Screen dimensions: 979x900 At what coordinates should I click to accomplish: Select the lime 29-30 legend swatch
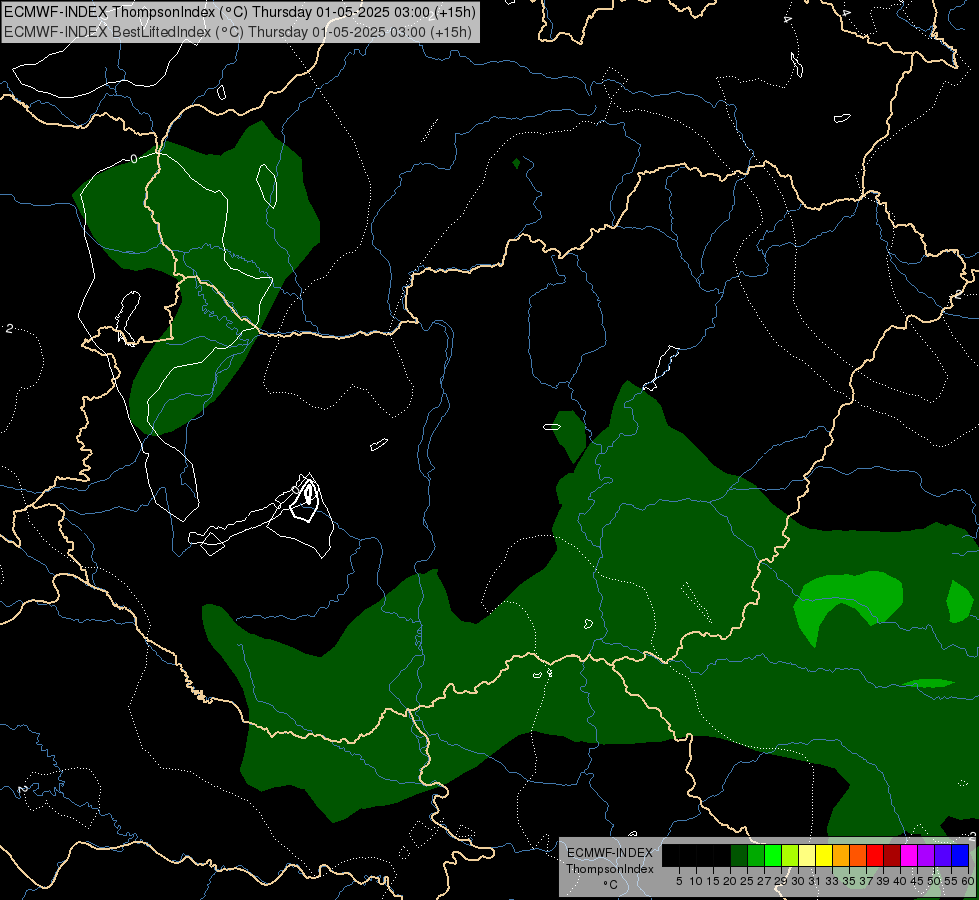point(790,855)
